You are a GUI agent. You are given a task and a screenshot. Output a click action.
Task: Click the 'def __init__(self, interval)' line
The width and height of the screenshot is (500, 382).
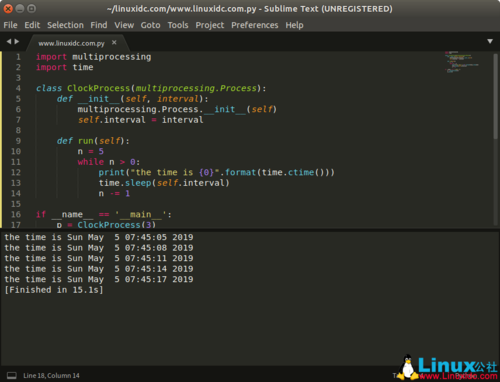tap(132, 99)
